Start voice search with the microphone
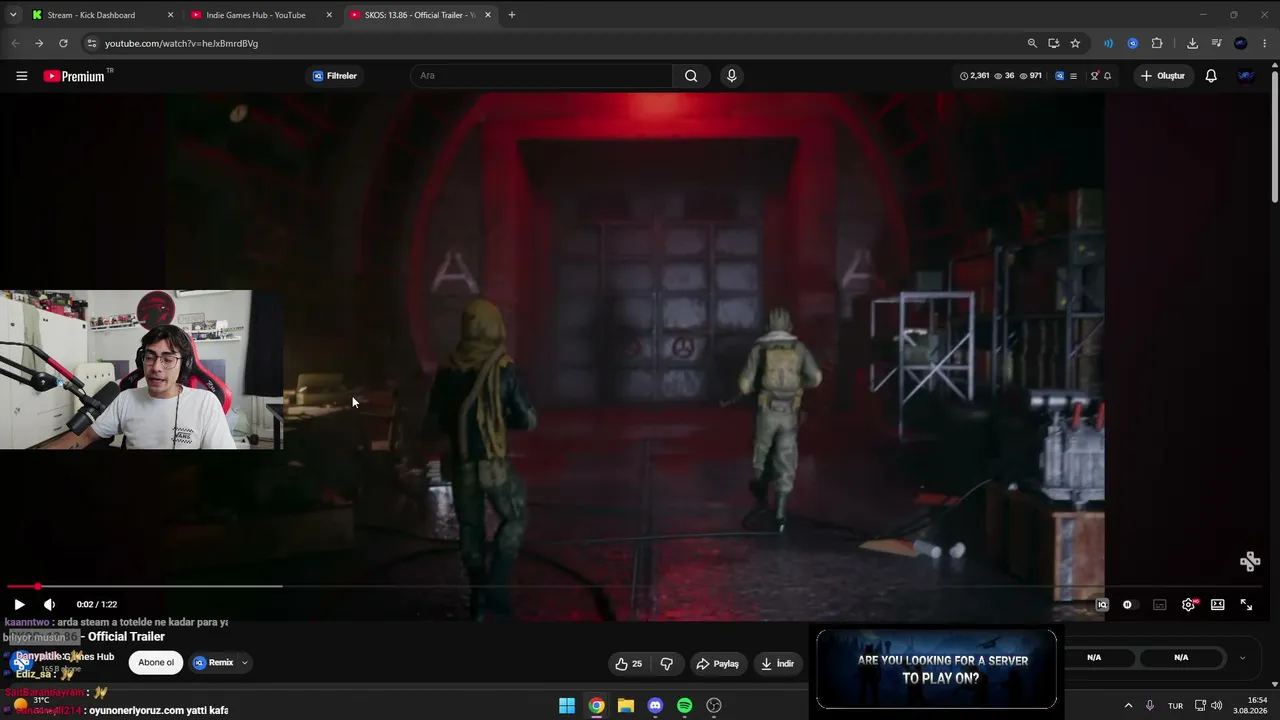The width and height of the screenshot is (1280, 720). point(732,76)
